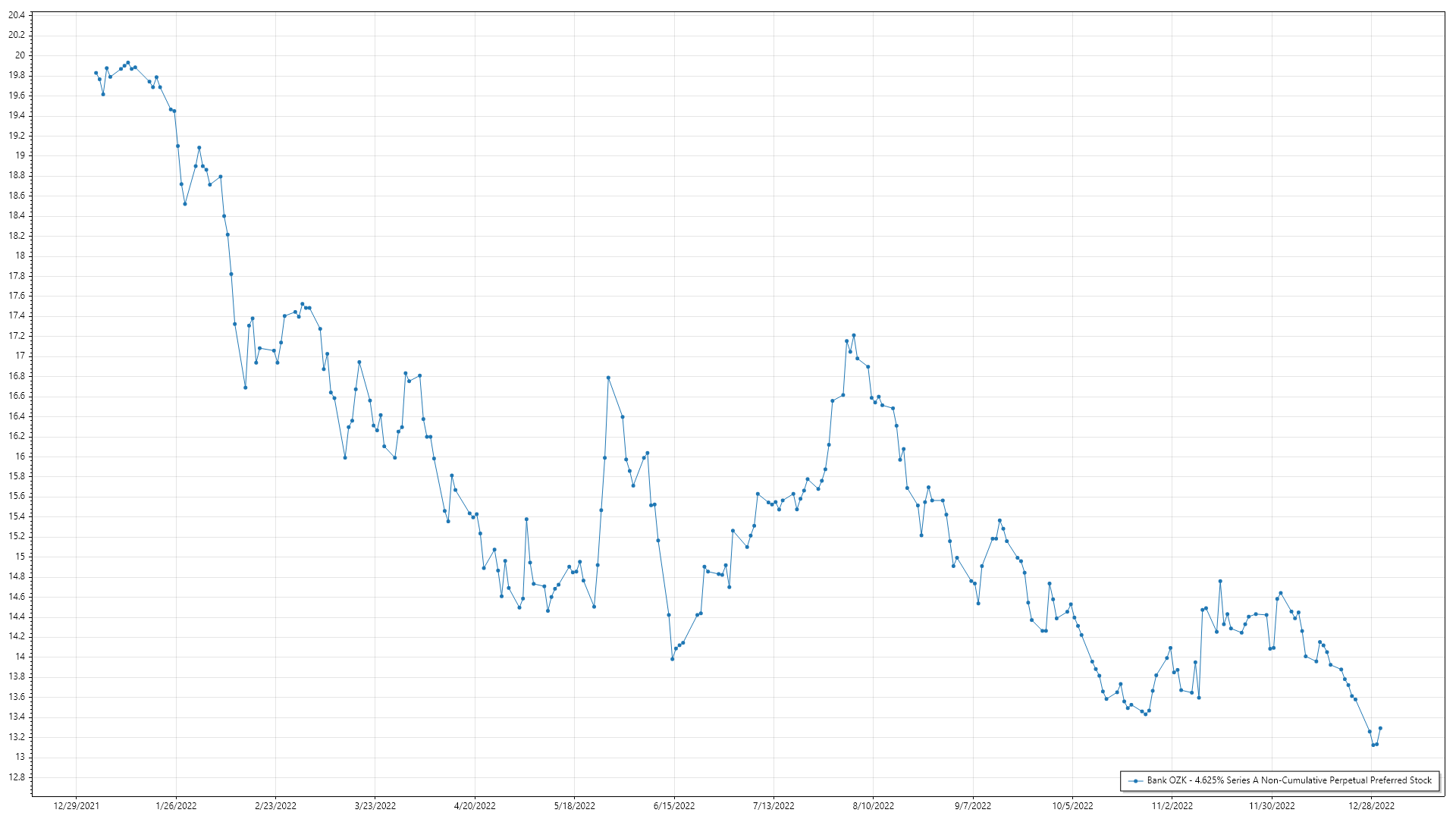
Task: Click the 15 y-axis value label
Action: click(x=20, y=557)
